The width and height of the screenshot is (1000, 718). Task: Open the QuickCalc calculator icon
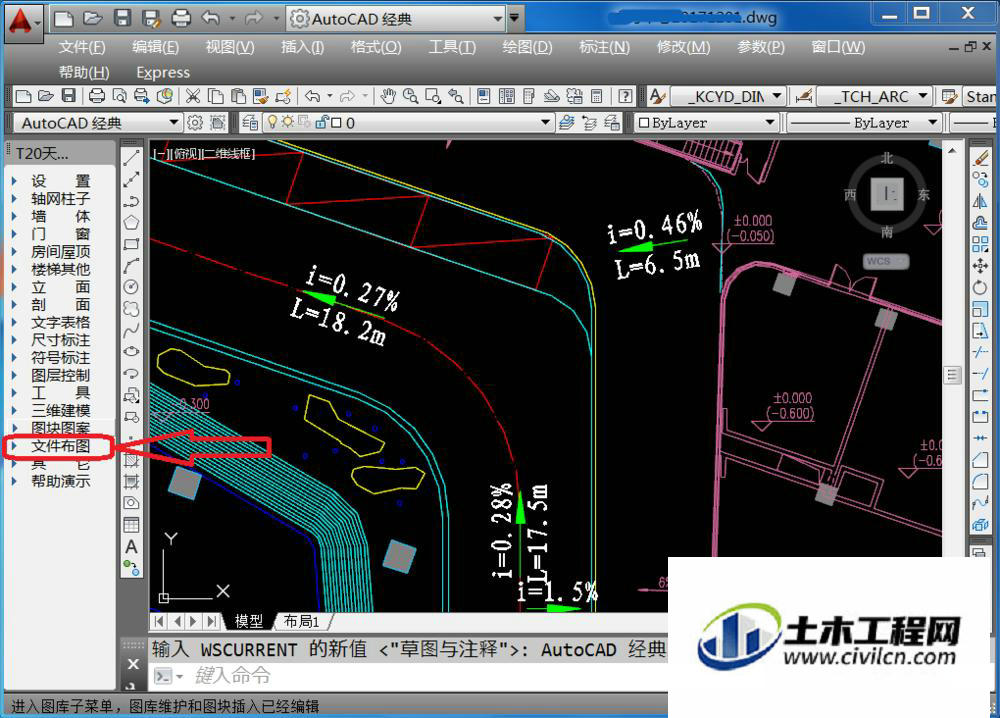(x=596, y=96)
